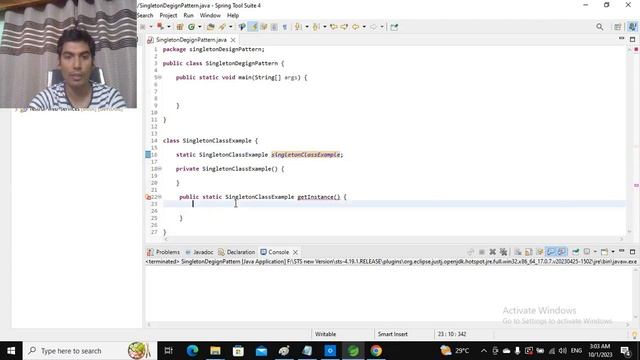This screenshot has height=360, width=640.
Task: Open the dropdown beside the New Java Class icon
Action: pyautogui.click(x=200, y=27)
